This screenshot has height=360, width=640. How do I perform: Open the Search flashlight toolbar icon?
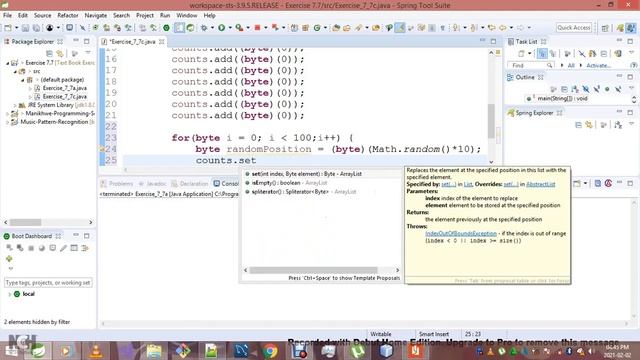point(359,28)
